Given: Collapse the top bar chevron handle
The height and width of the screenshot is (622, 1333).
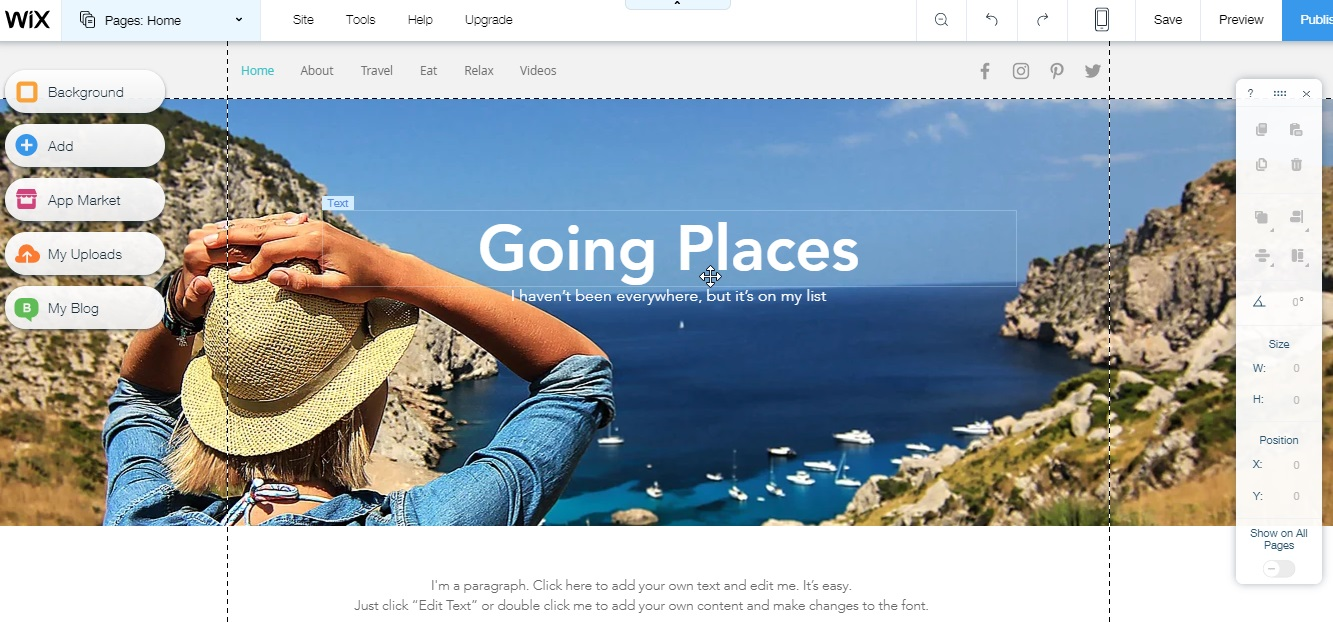Looking at the screenshot, I should (x=678, y=5).
